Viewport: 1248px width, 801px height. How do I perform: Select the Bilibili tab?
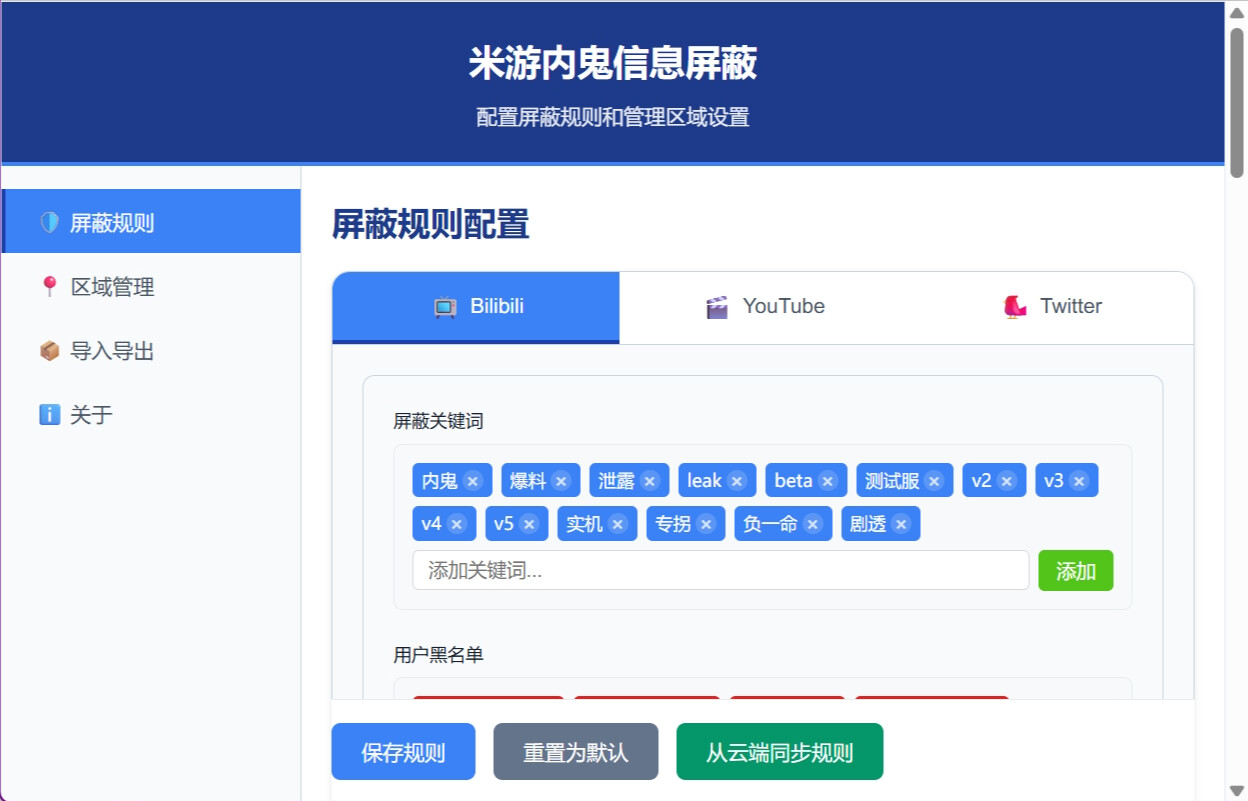pos(476,307)
